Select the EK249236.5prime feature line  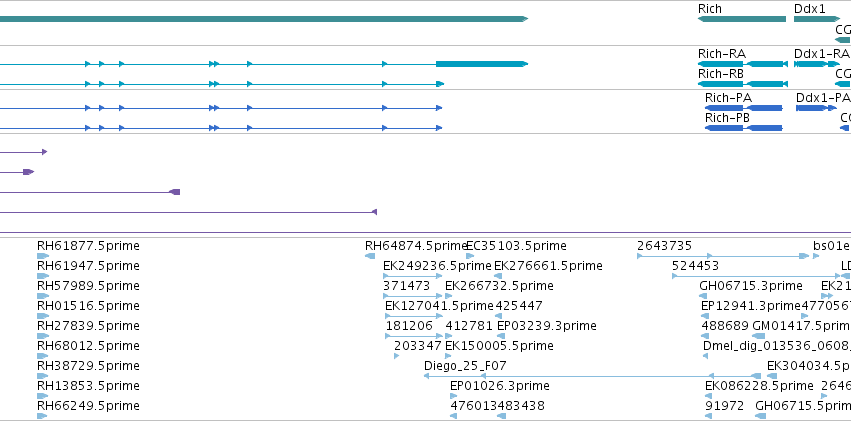[413, 276]
